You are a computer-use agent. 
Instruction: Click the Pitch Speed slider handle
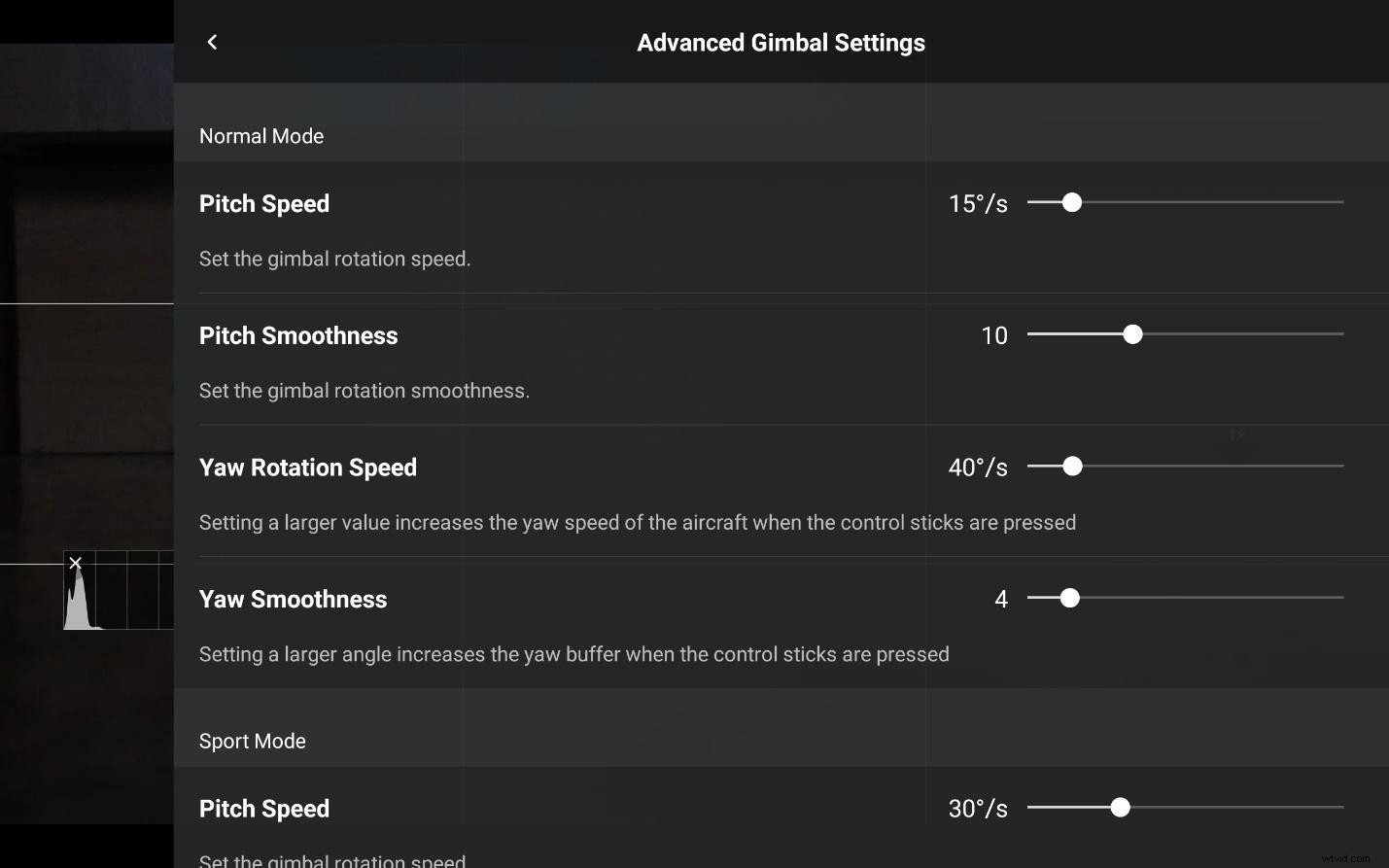coord(1072,202)
